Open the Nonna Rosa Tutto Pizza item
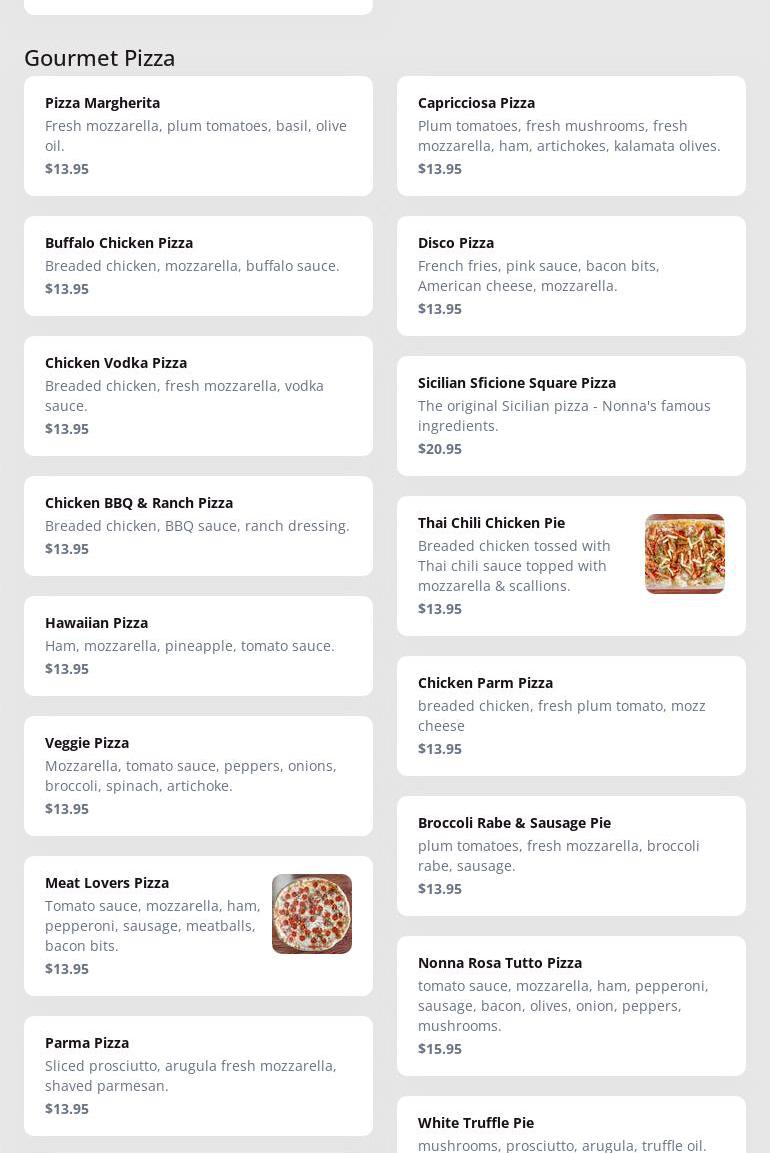Image resolution: width=770 pixels, height=1153 pixels. 571,1006
